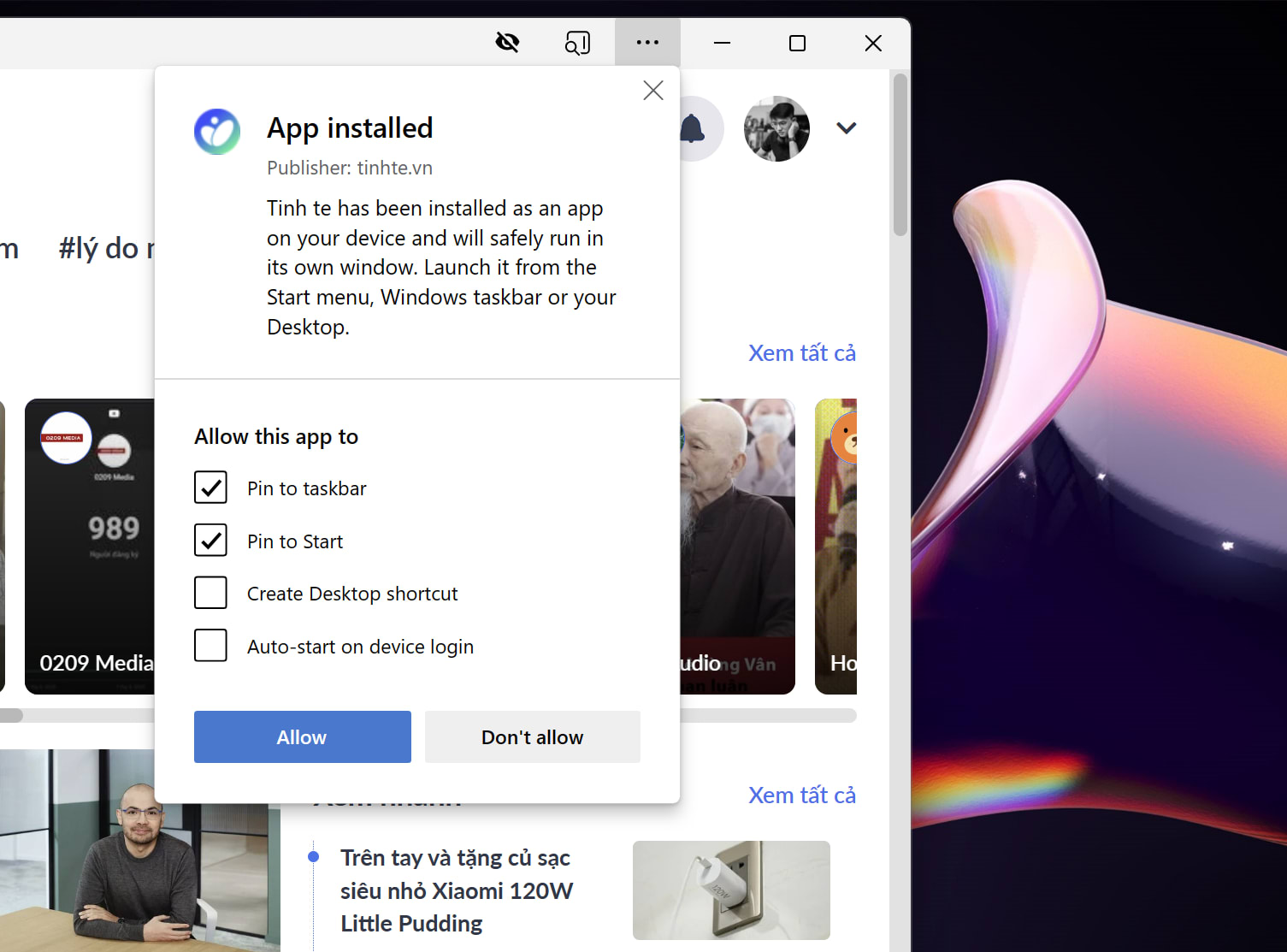The height and width of the screenshot is (952, 1287).
Task: Maximize the app window
Action: pyautogui.click(x=797, y=43)
